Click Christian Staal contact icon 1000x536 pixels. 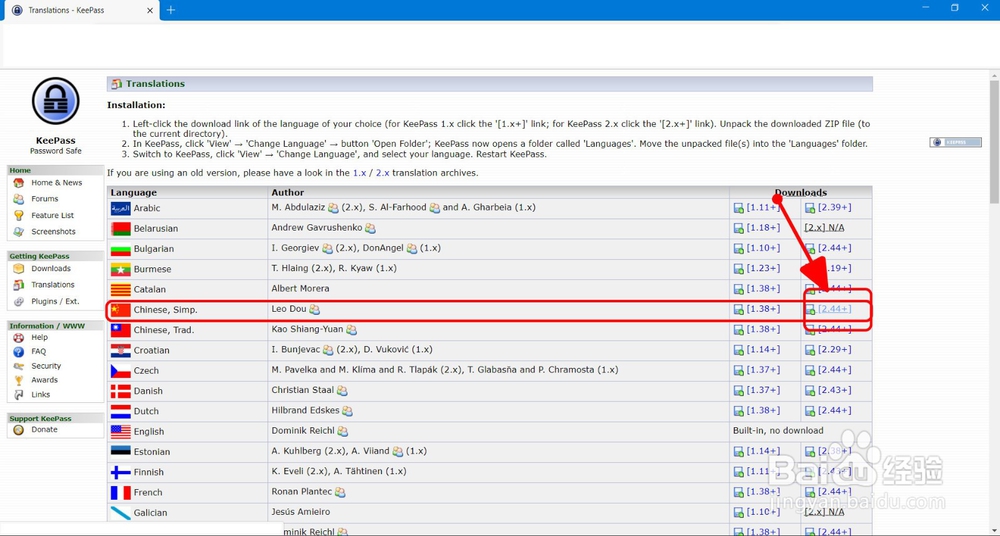(342, 391)
